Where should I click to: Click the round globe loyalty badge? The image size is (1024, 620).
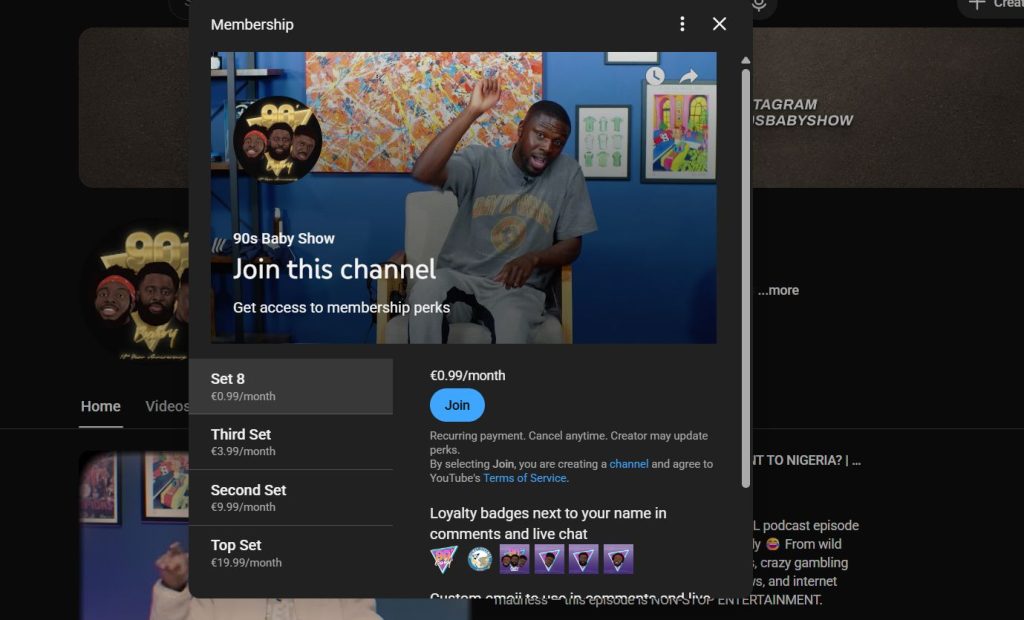480,559
